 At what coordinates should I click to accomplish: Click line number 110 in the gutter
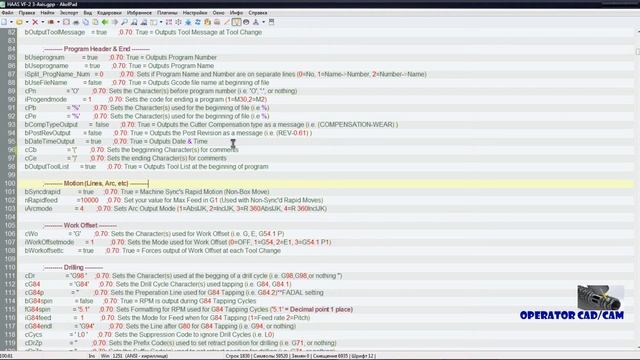pos(10,267)
